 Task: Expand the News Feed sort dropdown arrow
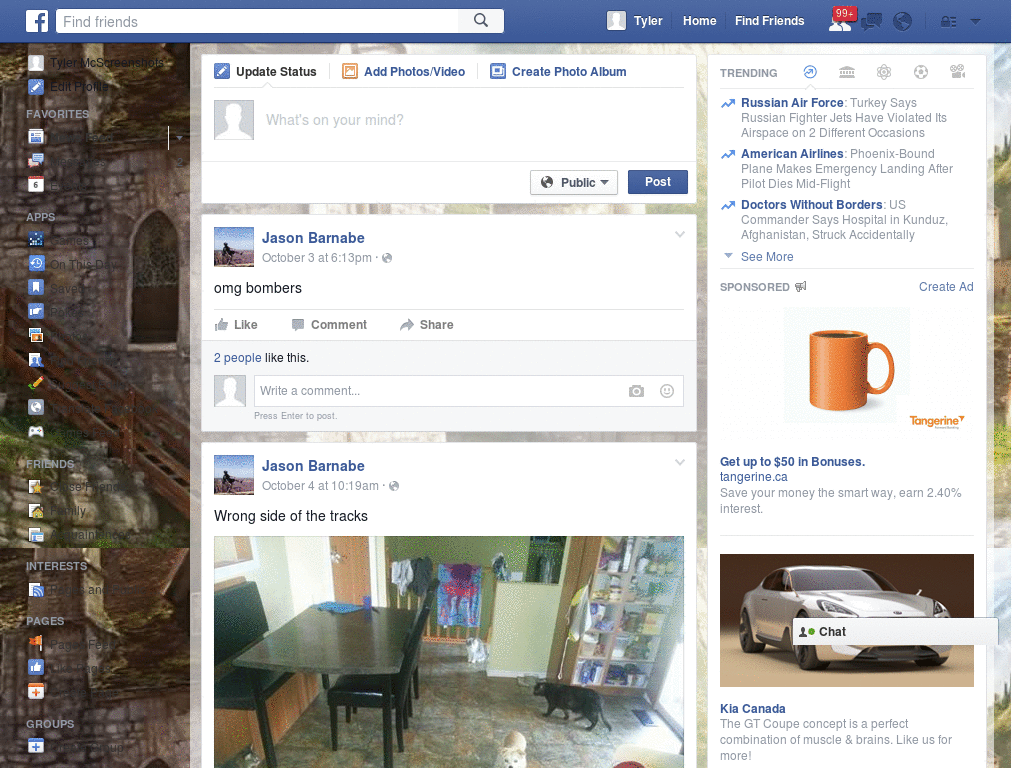pos(179,138)
